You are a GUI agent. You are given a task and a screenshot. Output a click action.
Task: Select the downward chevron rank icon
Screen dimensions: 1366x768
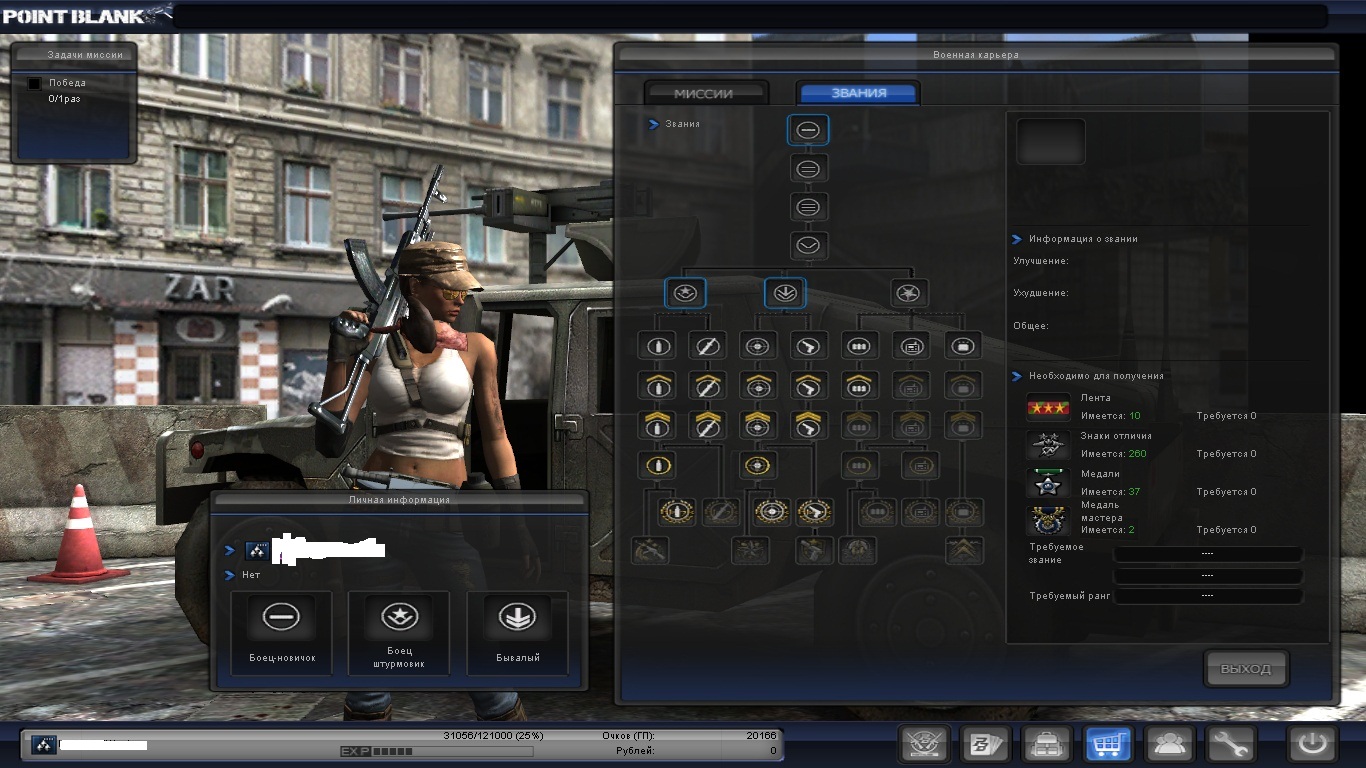pos(808,245)
